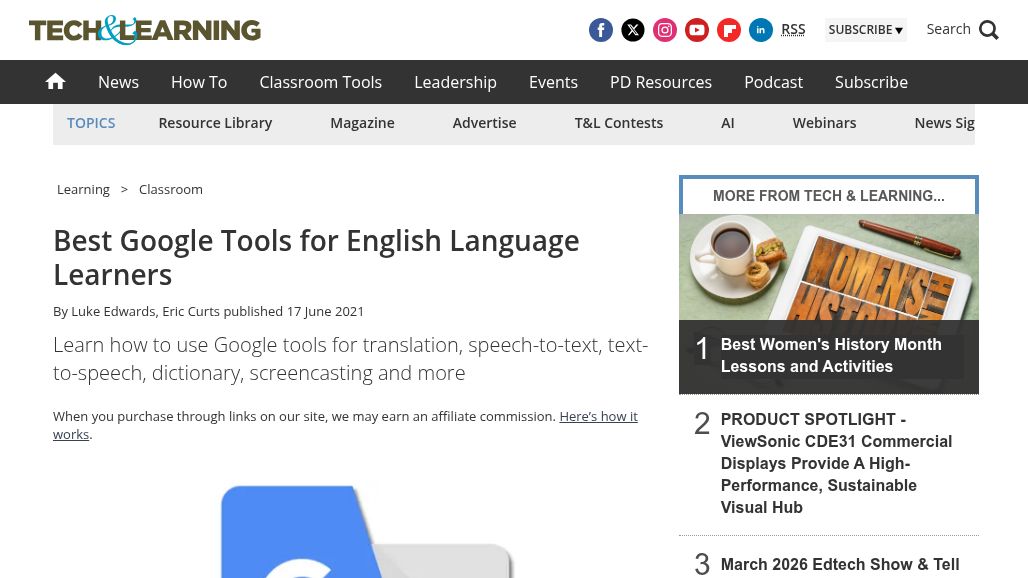Select the Classroom Tools nav item

pyautogui.click(x=320, y=82)
